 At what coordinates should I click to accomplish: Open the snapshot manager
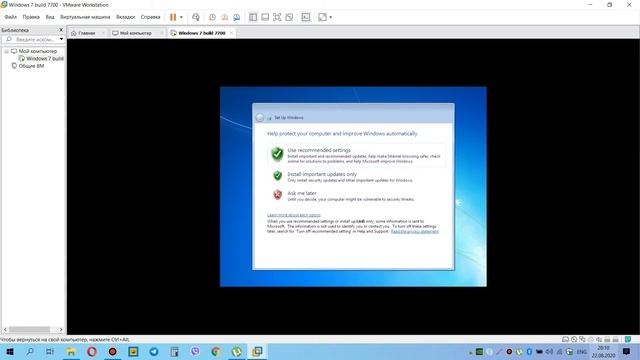tap(237, 17)
